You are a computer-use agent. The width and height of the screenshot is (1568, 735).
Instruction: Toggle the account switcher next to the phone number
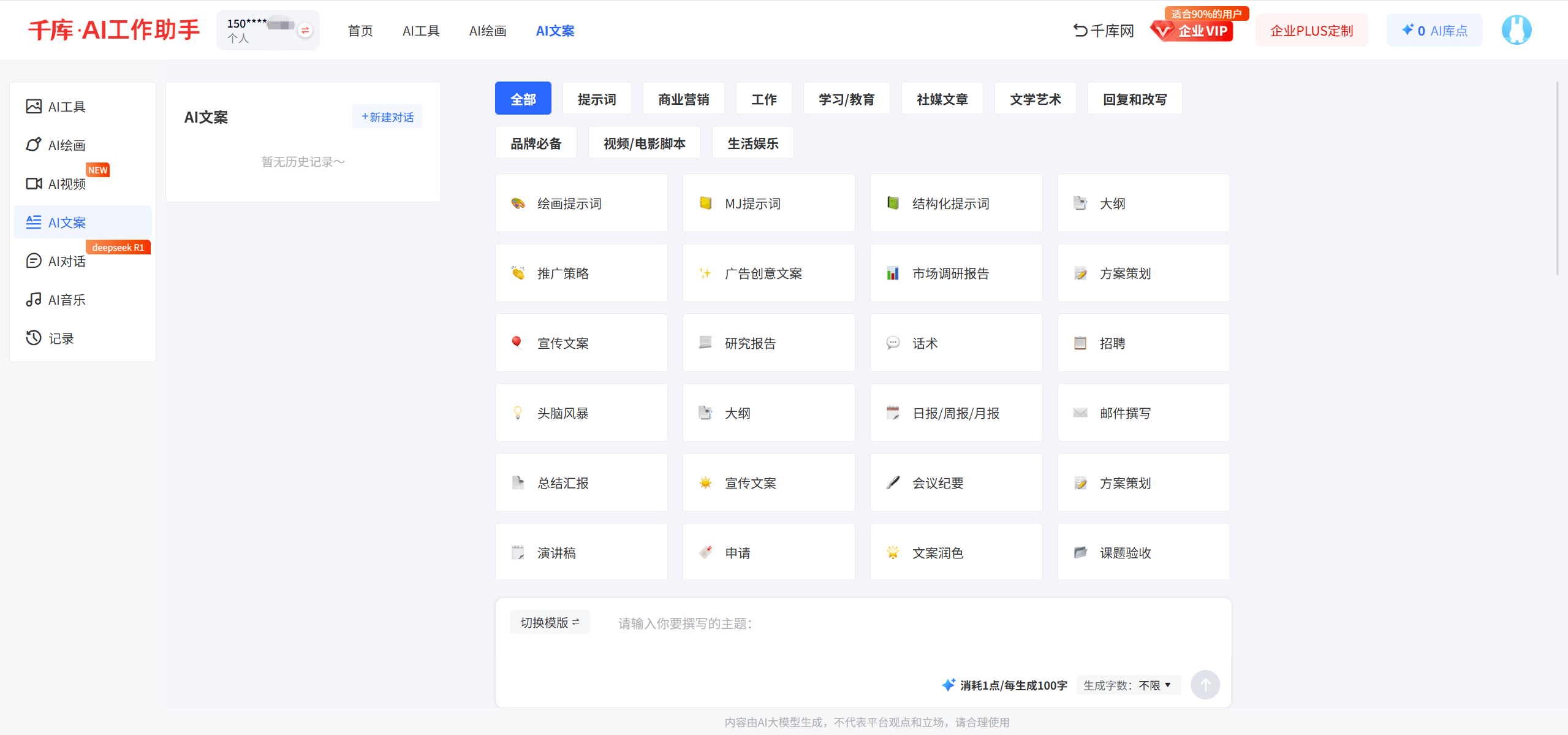[305, 29]
